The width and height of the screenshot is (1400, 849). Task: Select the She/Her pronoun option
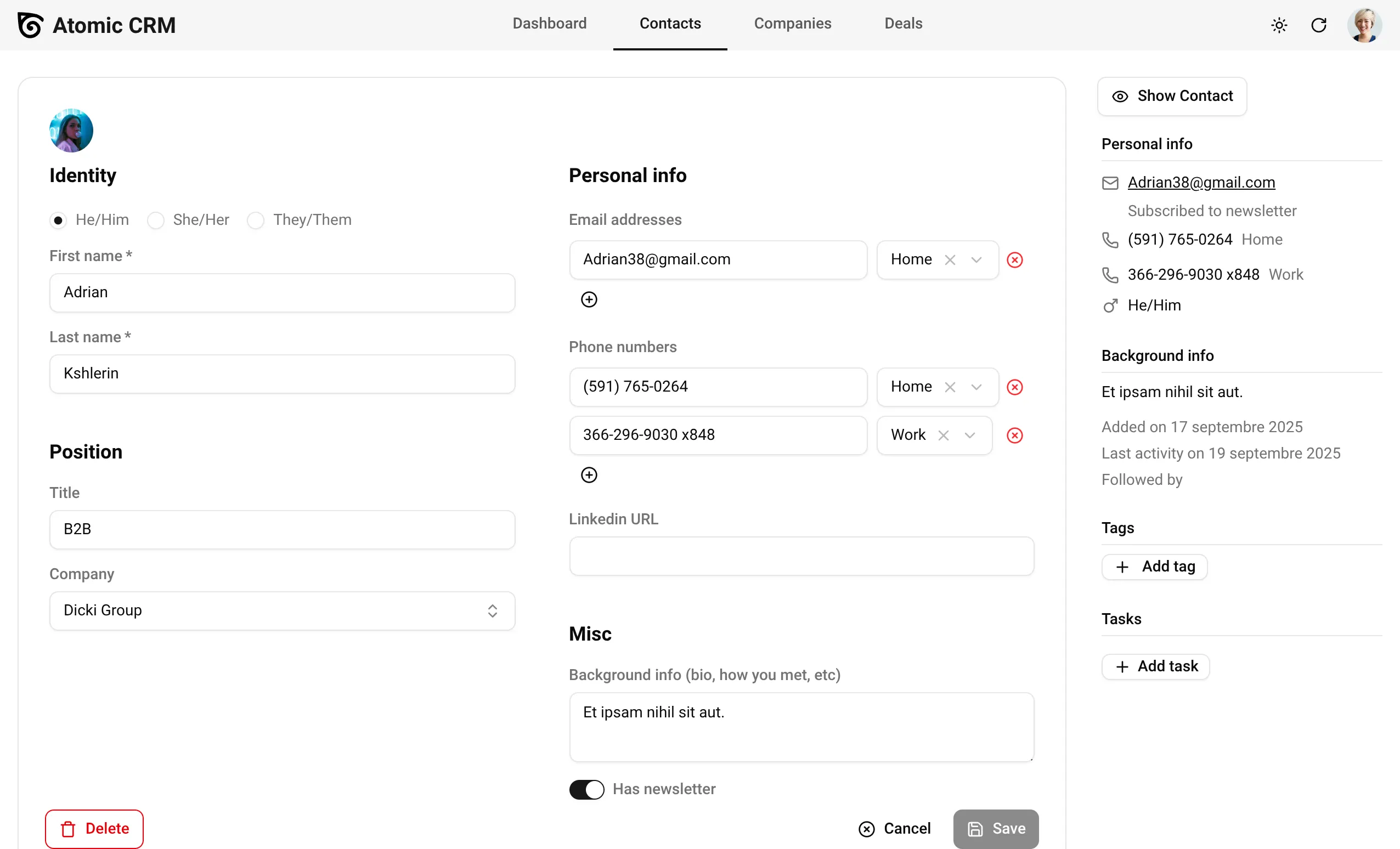[156, 220]
